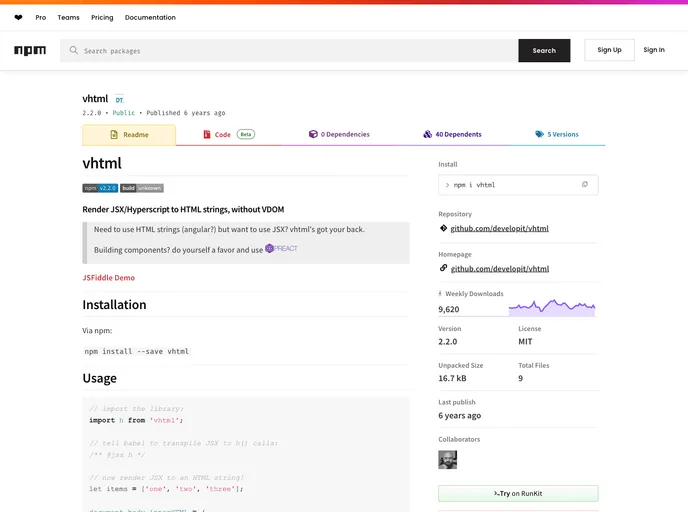The image size is (688, 512).
Task: Click the collaborator avatar thumbnail
Action: pyautogui.click(x=448, y=460)
